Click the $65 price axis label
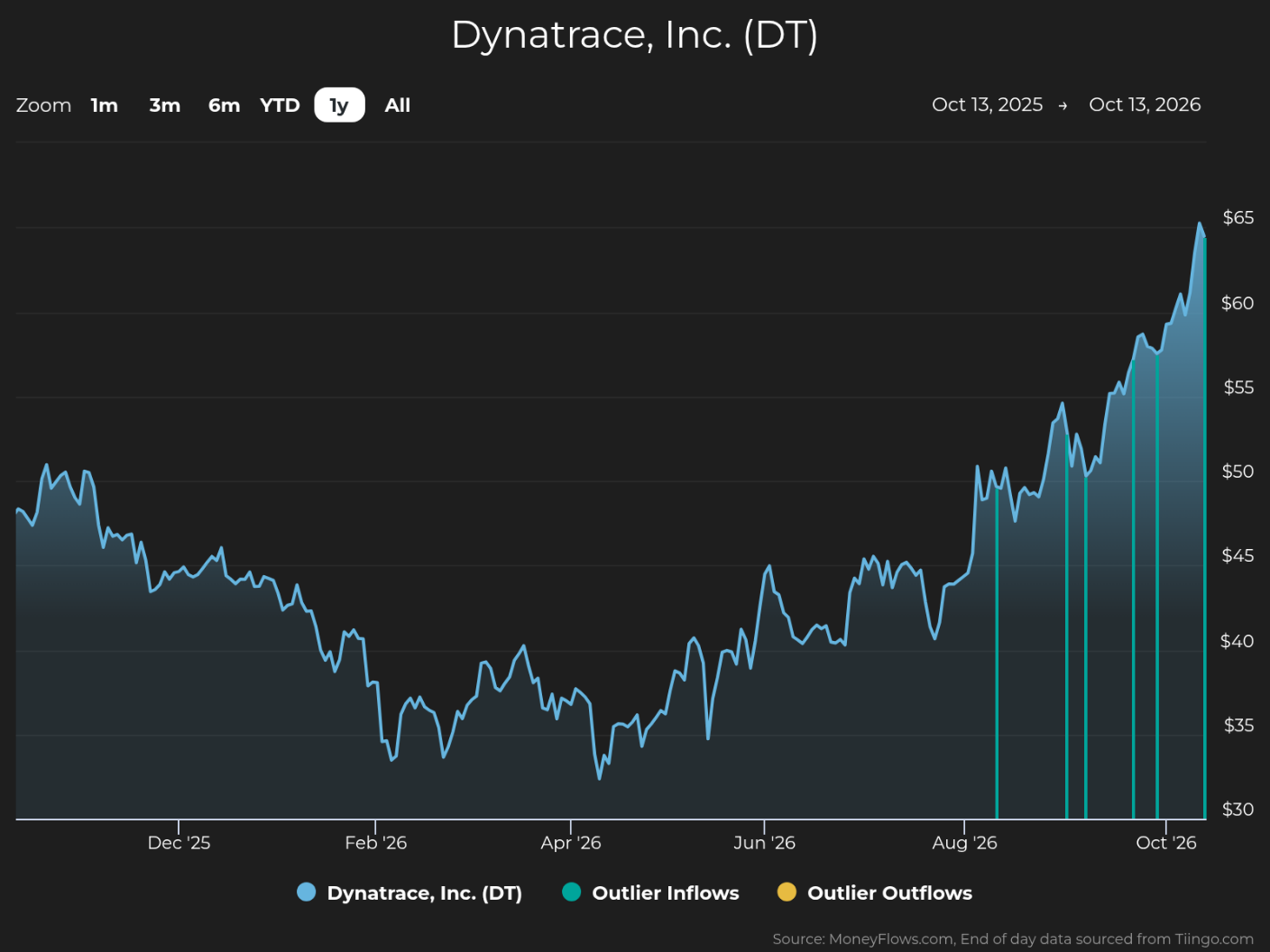The image size is (1270, 952). tap(1238, 217)
